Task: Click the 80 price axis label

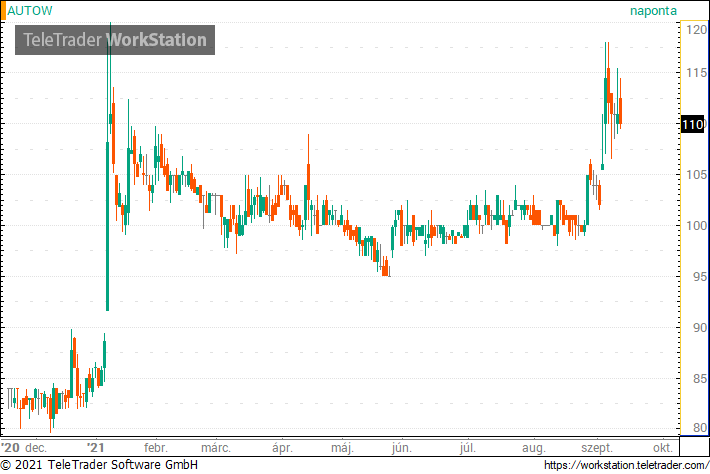Action: (x=700, y=427)
